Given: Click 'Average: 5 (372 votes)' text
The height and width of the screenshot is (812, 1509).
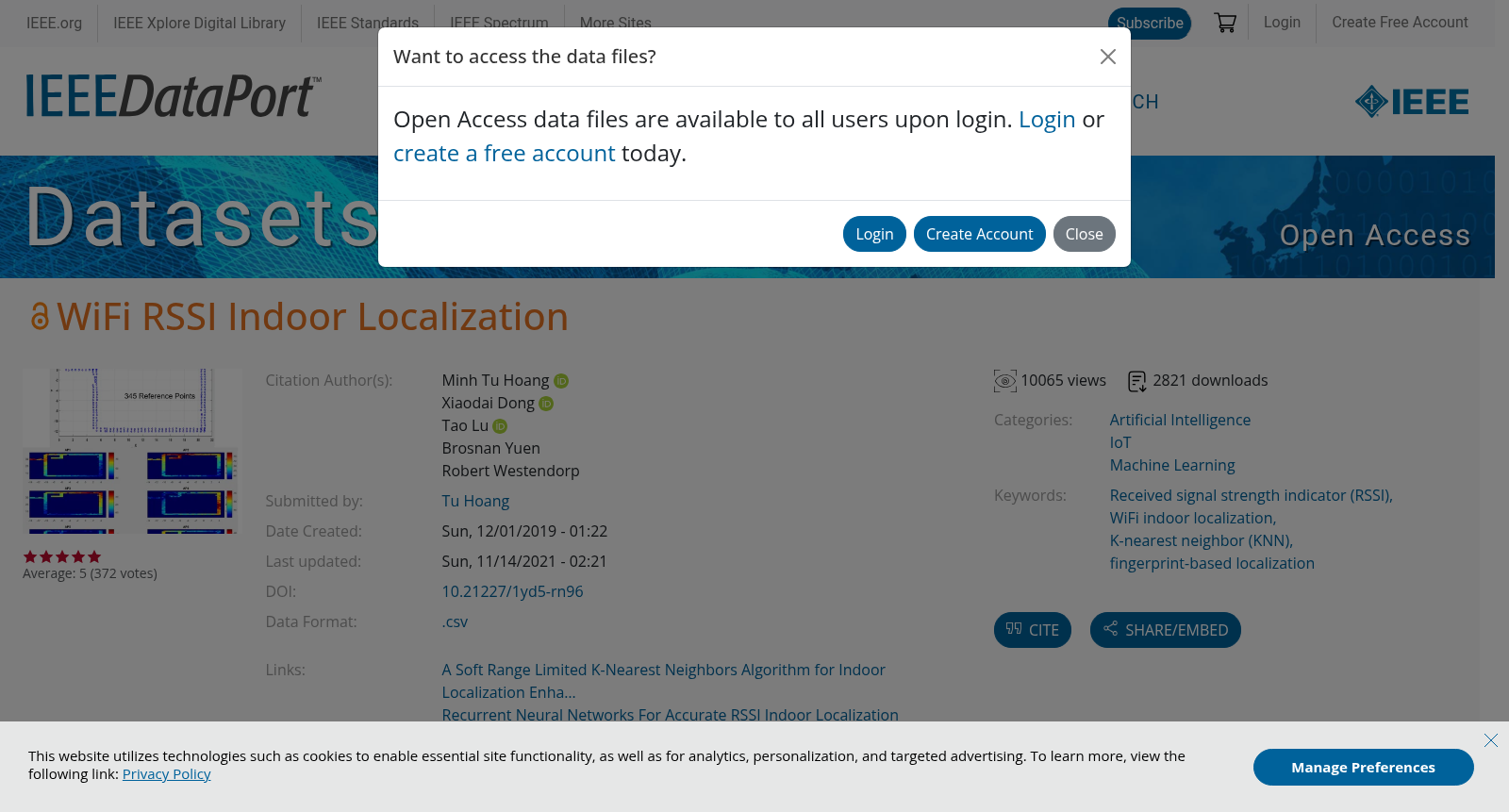Looking at the screenshot, I should (90, 573).
